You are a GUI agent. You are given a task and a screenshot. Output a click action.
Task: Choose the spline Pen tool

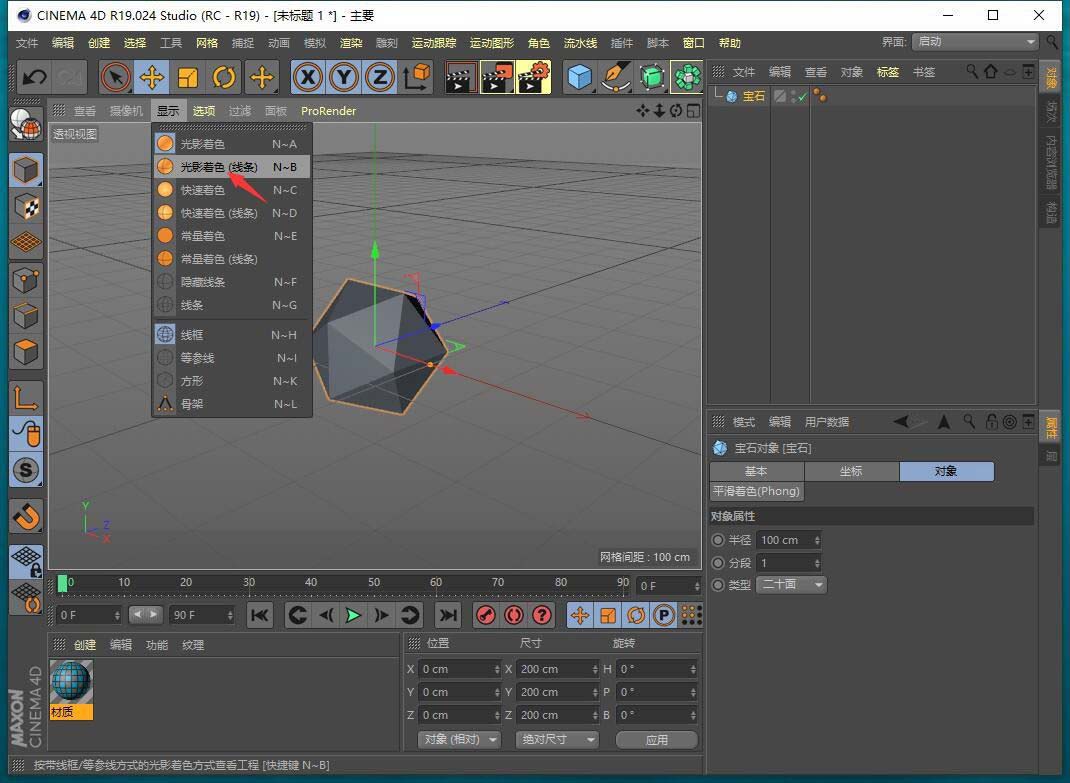(616, 77)
